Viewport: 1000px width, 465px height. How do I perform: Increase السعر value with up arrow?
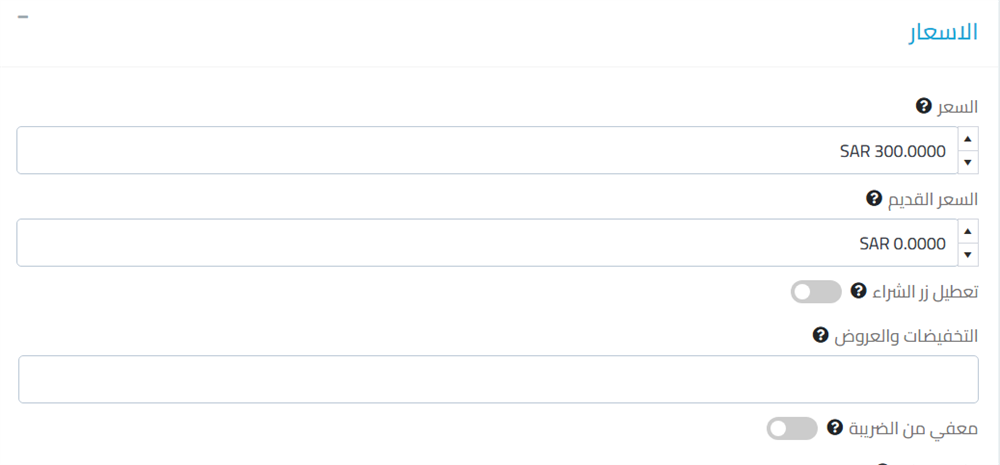tap(968, 139)
